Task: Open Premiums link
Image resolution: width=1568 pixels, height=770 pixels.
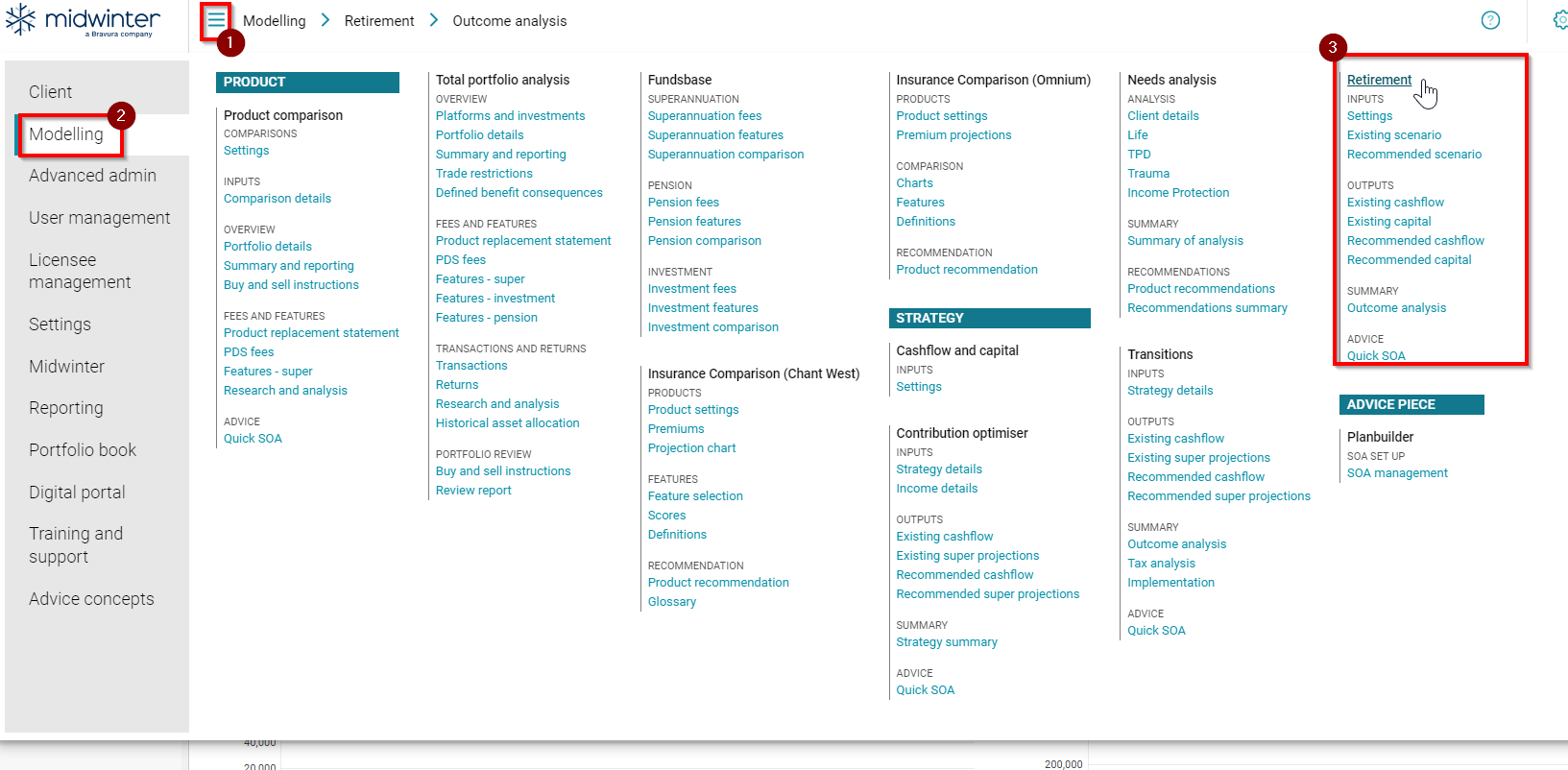Action: click(x=676, y=429)
